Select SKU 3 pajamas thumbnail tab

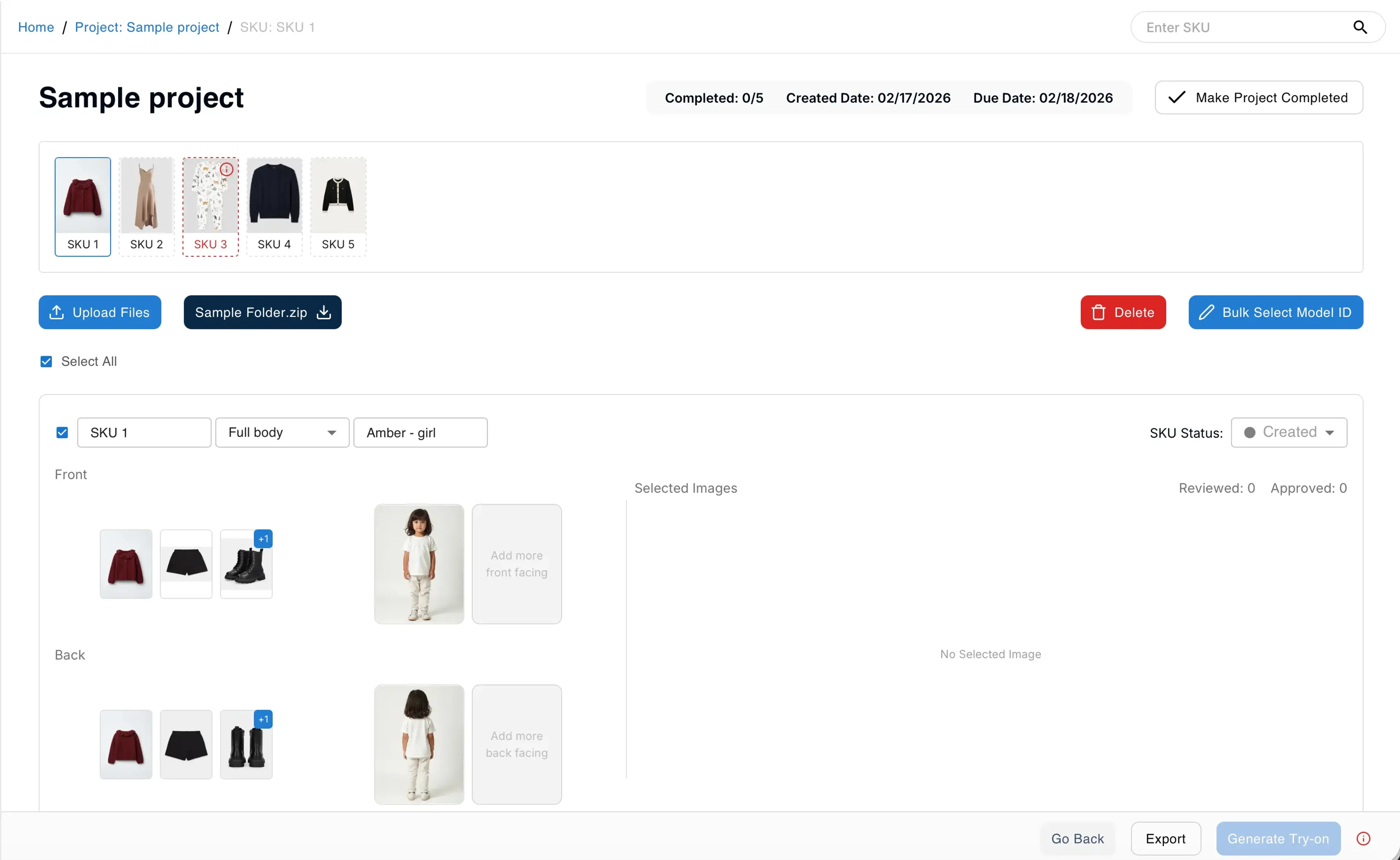coord(210,206)
